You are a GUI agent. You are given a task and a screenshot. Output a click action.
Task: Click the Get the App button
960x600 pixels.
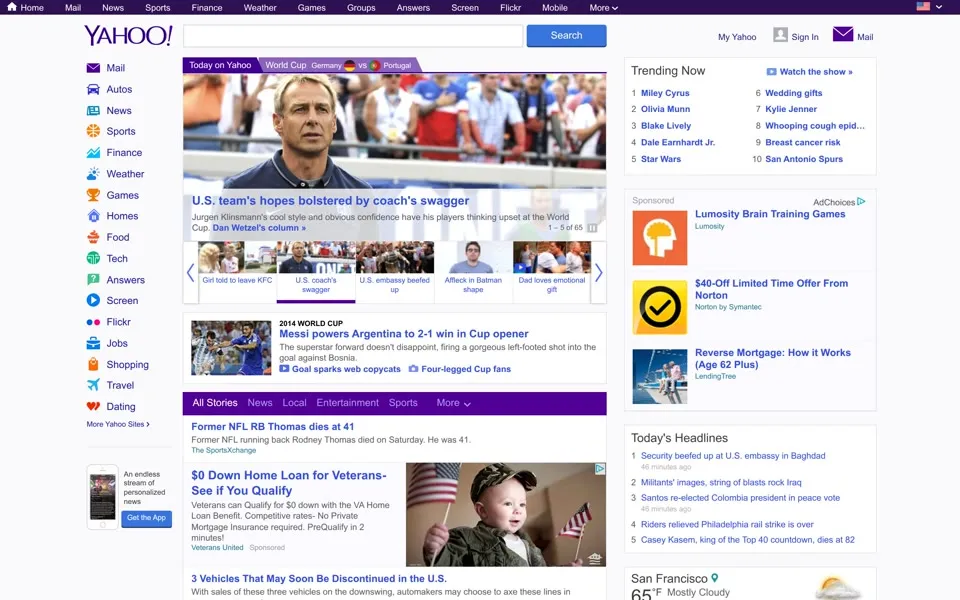coord(146,518)
